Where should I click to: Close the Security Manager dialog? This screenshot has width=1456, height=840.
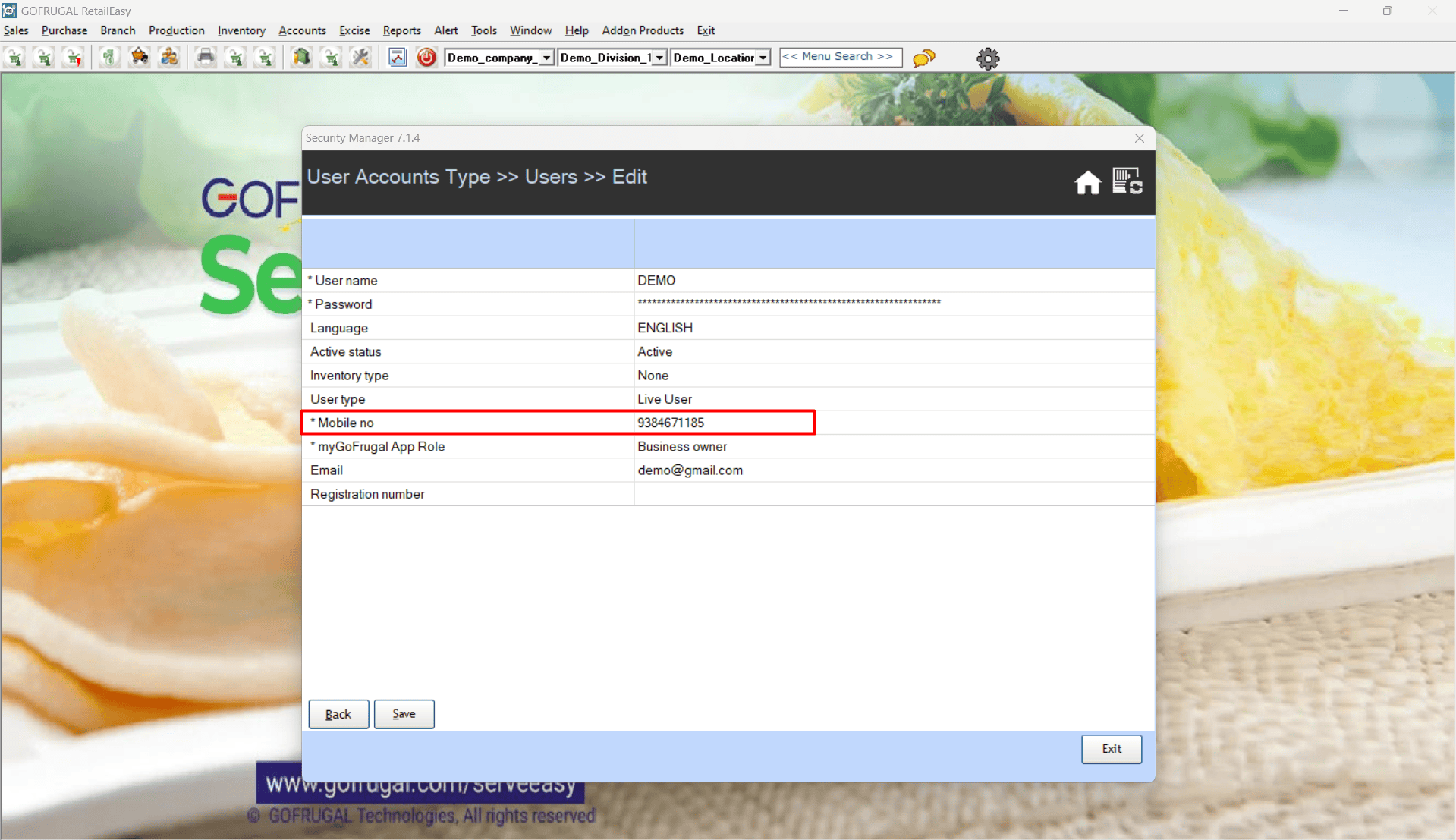(x=1140, y=138)
